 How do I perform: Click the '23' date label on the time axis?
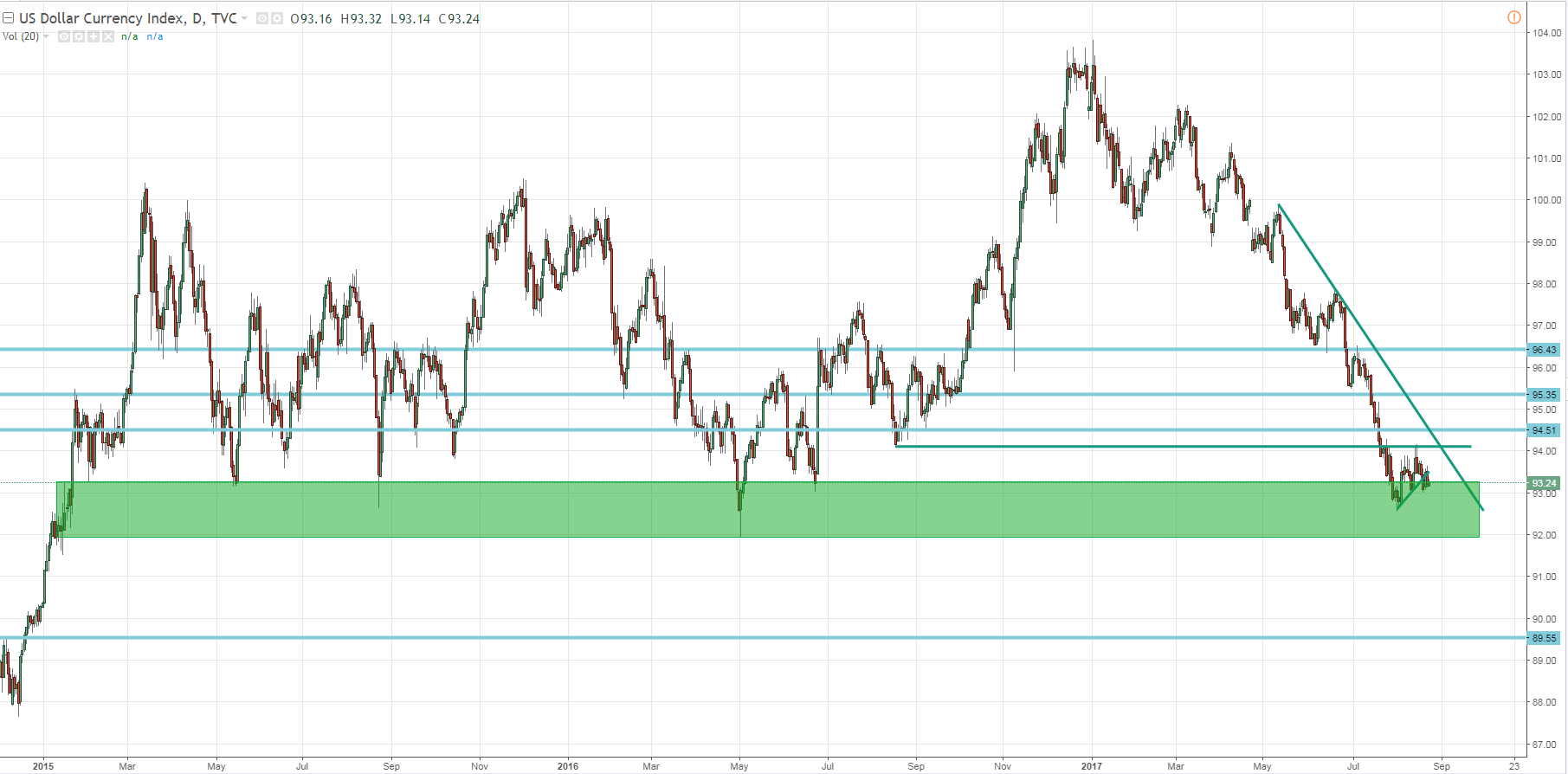(x=1514, y=766)
